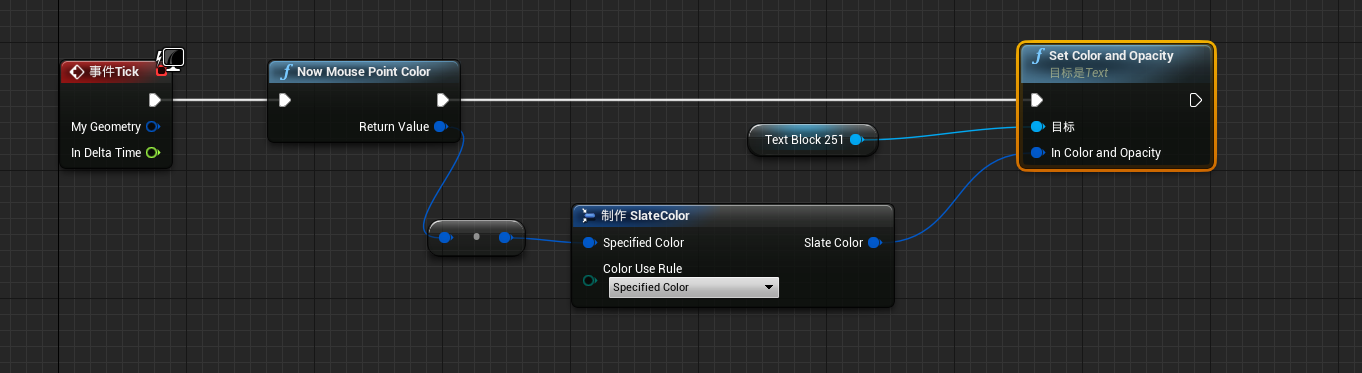Select the Text Block 251 variable node
This screenshot has width=1362, height=373.
pyautogui.click(x=813, y=140)
